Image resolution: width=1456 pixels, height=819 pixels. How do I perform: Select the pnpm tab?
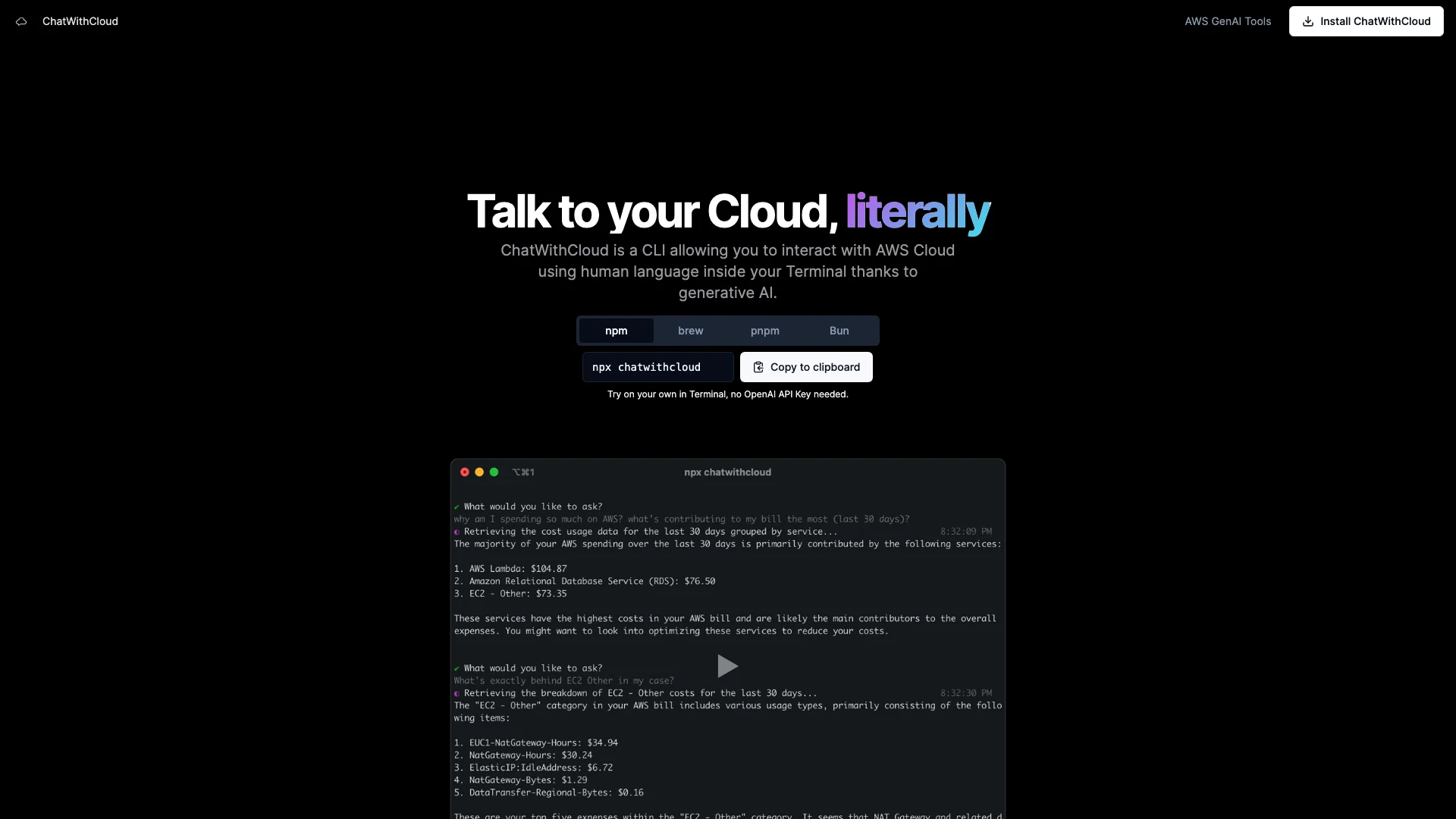click(765, 330)
